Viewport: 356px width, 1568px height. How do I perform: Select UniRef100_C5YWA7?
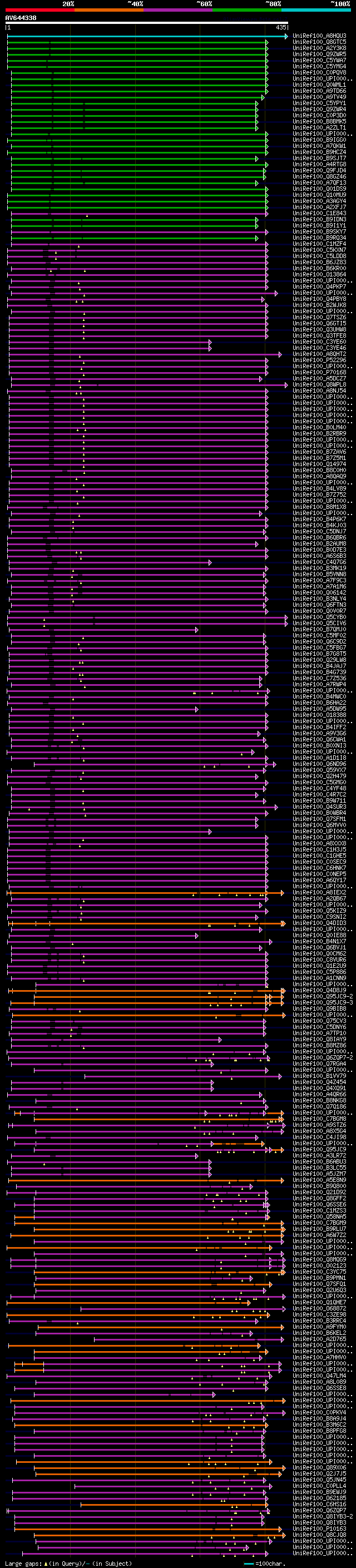tap(319, 60)
